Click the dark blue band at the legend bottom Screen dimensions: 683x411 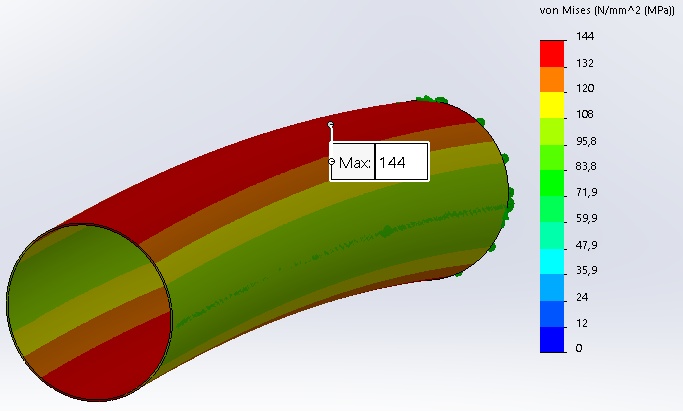[552, 340]
